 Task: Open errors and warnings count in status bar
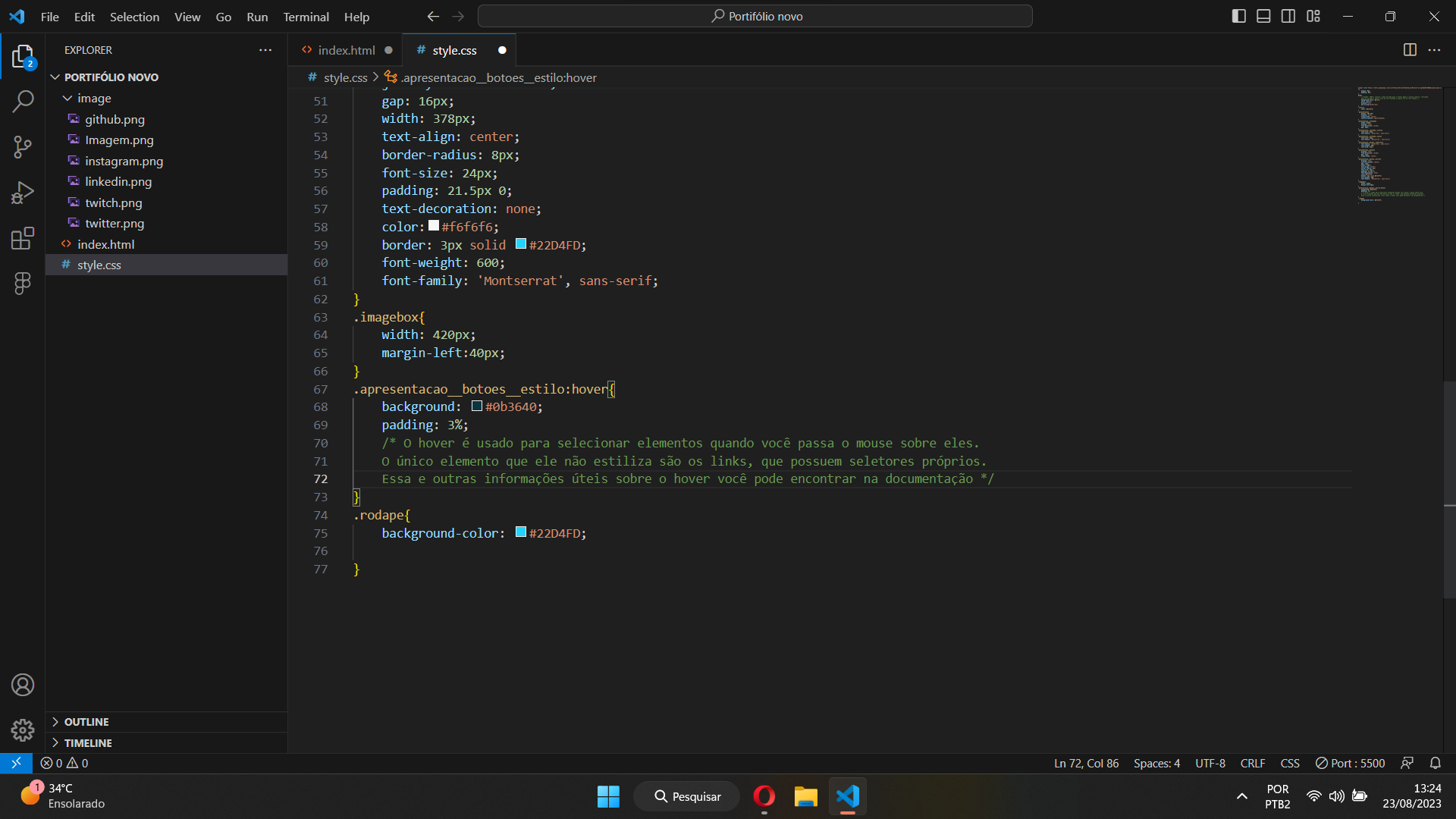64,763
